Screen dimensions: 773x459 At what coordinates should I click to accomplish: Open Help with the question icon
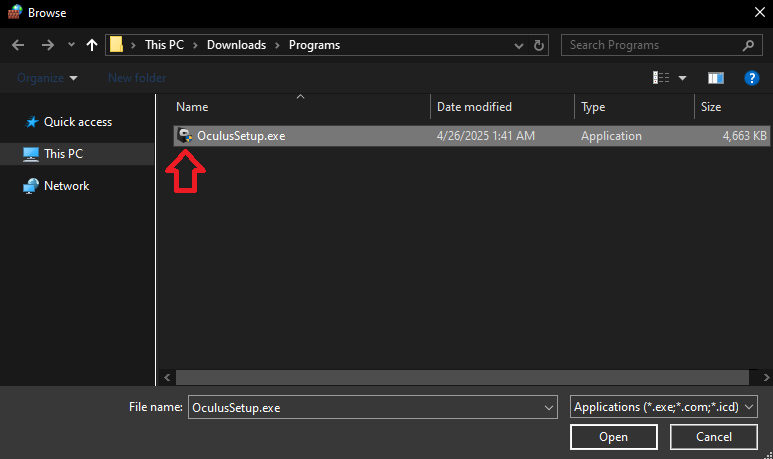click(751, 78)
